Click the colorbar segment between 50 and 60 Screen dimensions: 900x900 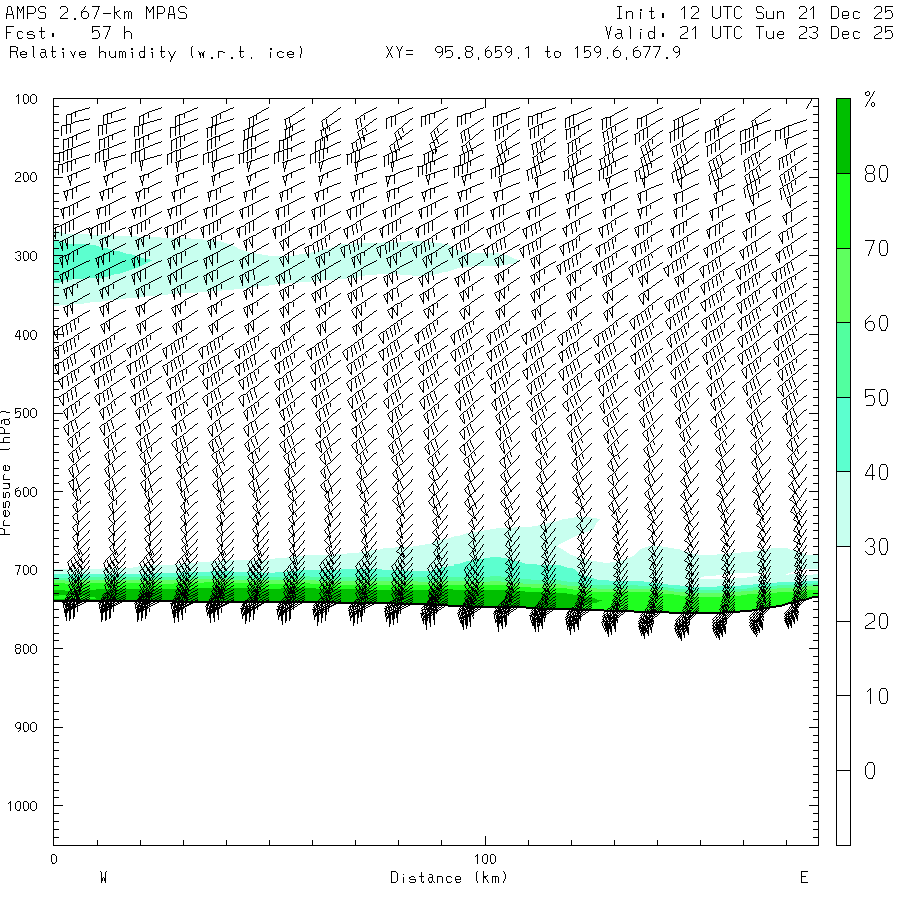click(x=843, y=360)
